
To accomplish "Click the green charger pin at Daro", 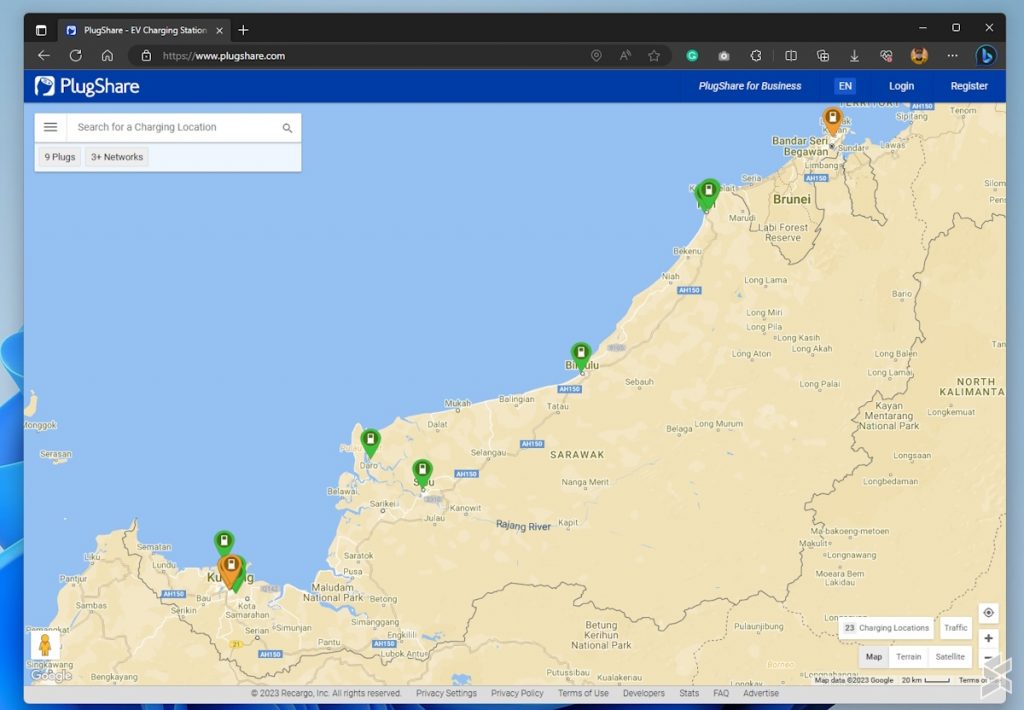I will (370, 440).
